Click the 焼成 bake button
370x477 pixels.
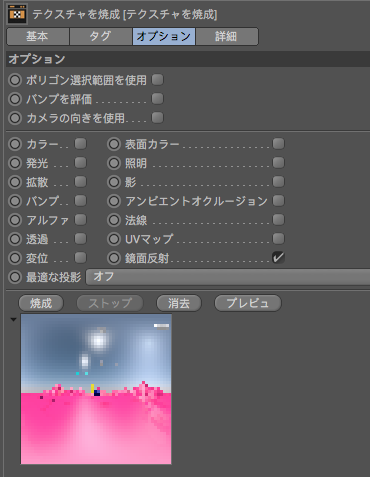coord(41,303)
